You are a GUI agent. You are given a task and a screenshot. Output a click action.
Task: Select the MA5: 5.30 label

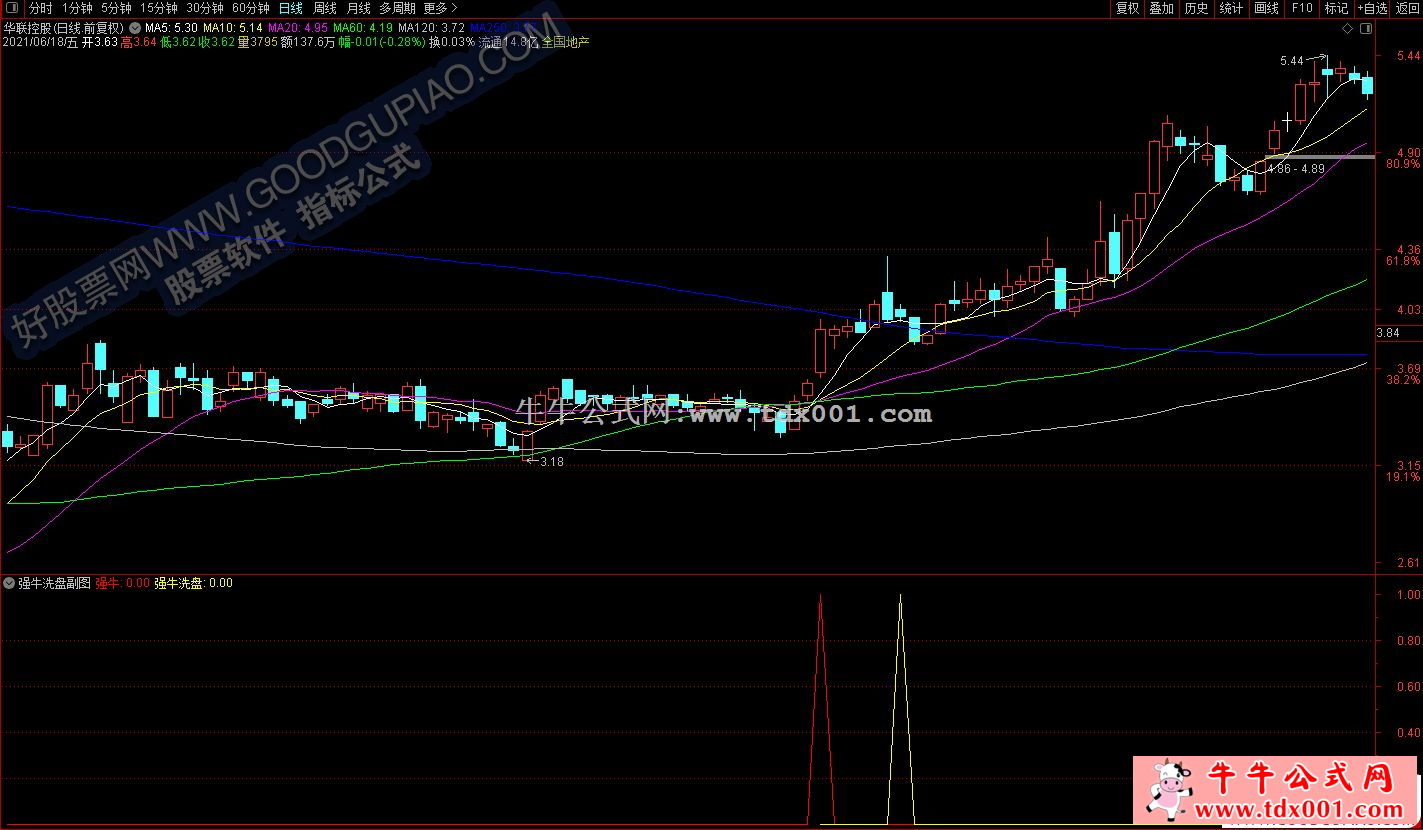[x=171, y=28]
